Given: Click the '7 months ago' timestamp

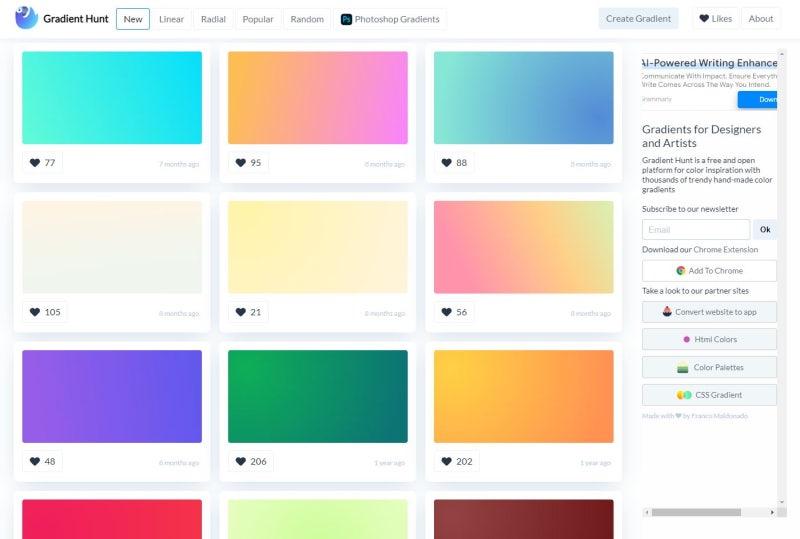Looking at the screenshot, I should pyautogui.click(x=179, y=164).
